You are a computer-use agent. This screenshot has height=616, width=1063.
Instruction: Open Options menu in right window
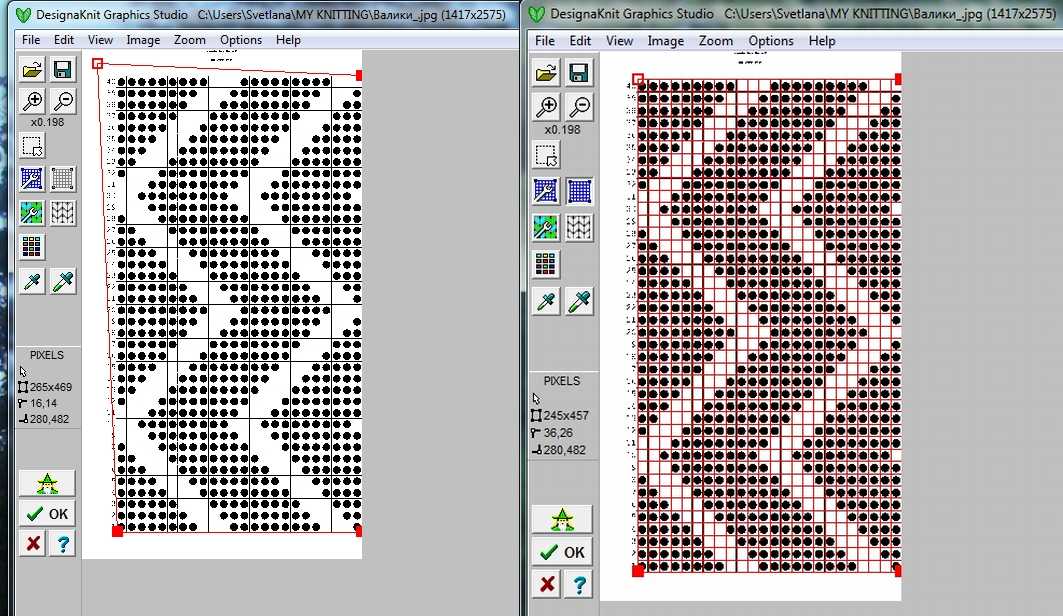tap(771, 41)
